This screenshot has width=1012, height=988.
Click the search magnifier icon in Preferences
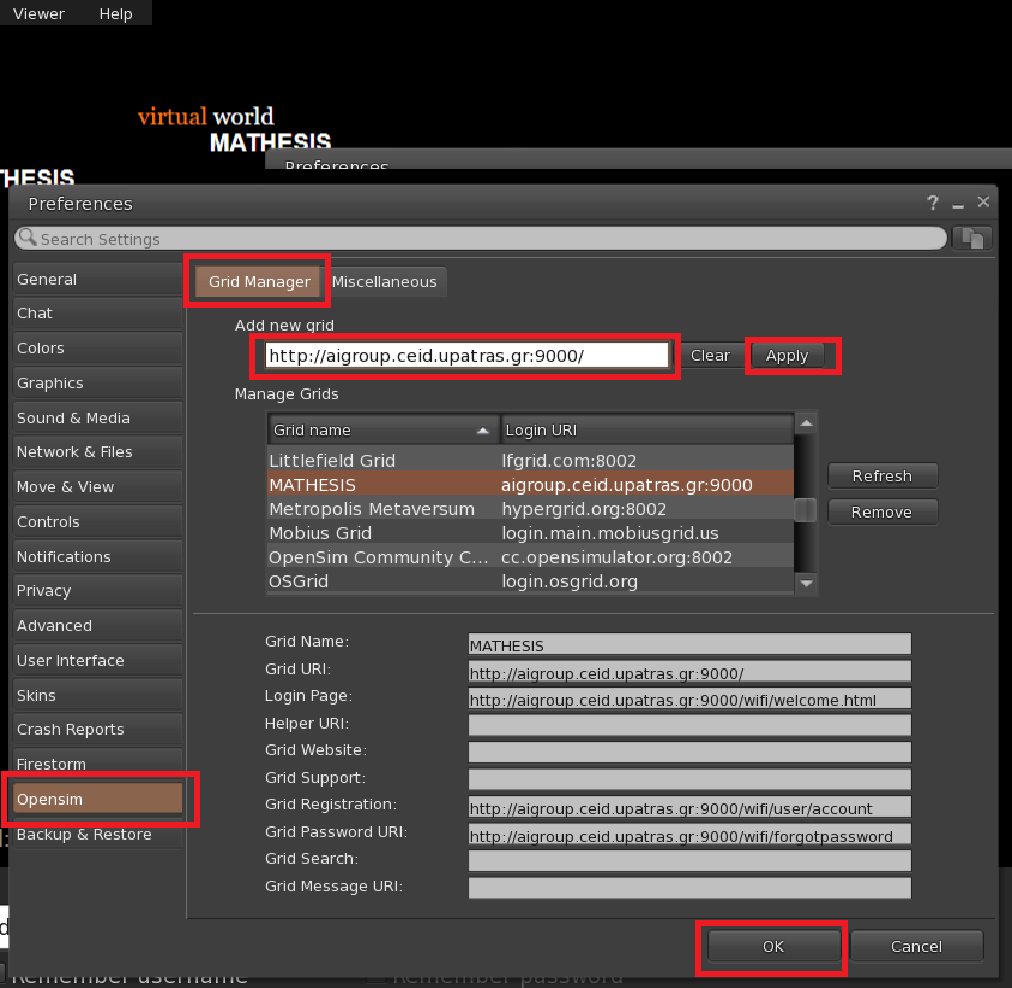[x=27, y=238]
